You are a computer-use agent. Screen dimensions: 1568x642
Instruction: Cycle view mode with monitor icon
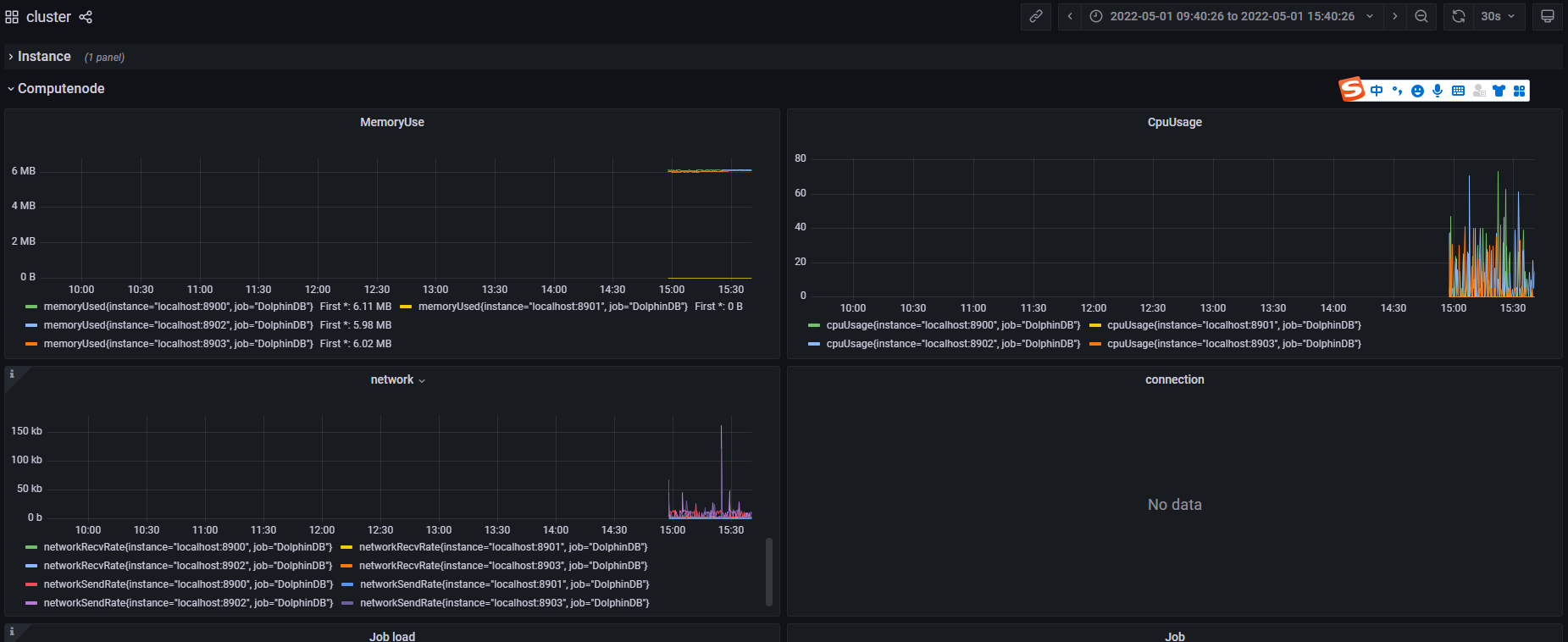point(1548,17)
